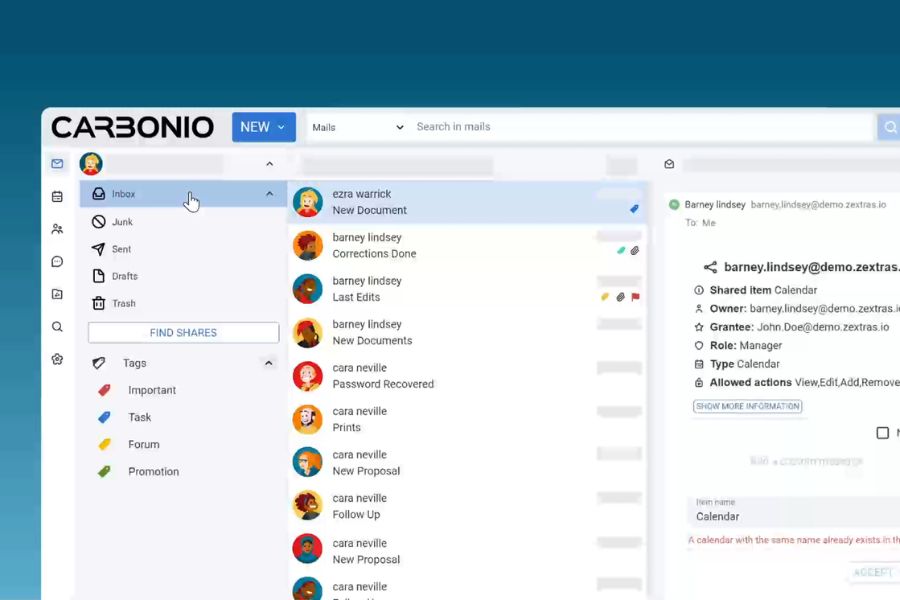Click the Item name Calendar field
900x600 pixels.
coord(794,510)
